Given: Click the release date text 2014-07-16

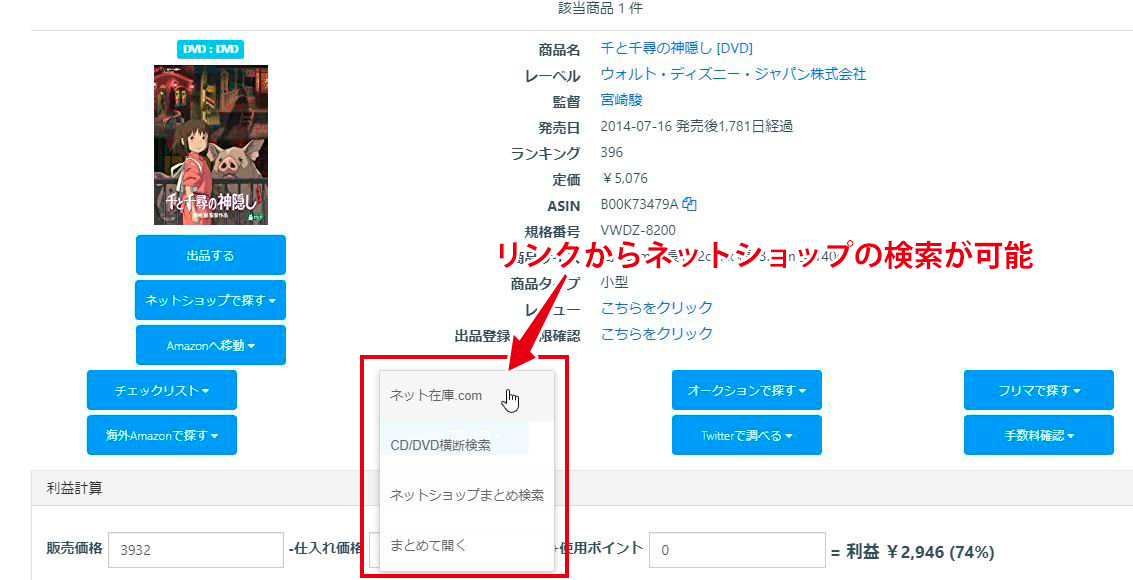Looking at the screenshot, I should pyautogui.click(x=637, y=126).
